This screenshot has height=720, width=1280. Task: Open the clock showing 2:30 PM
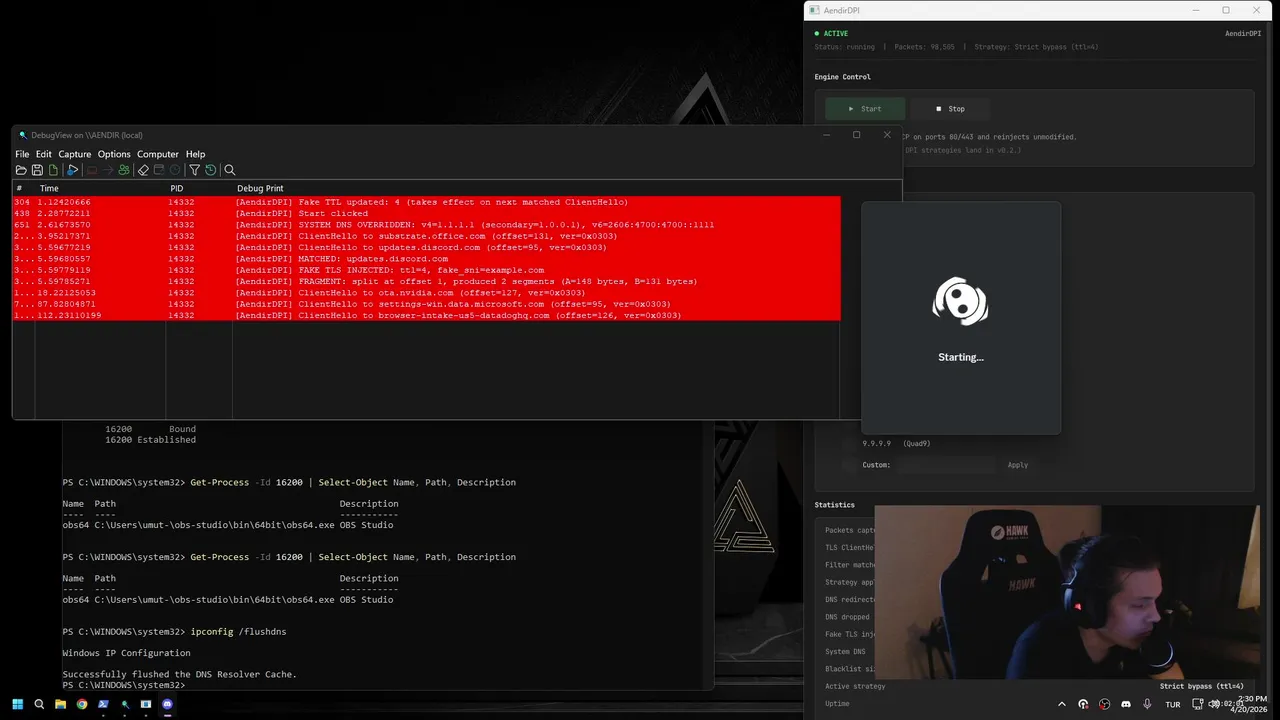(x=1250, y=704)
